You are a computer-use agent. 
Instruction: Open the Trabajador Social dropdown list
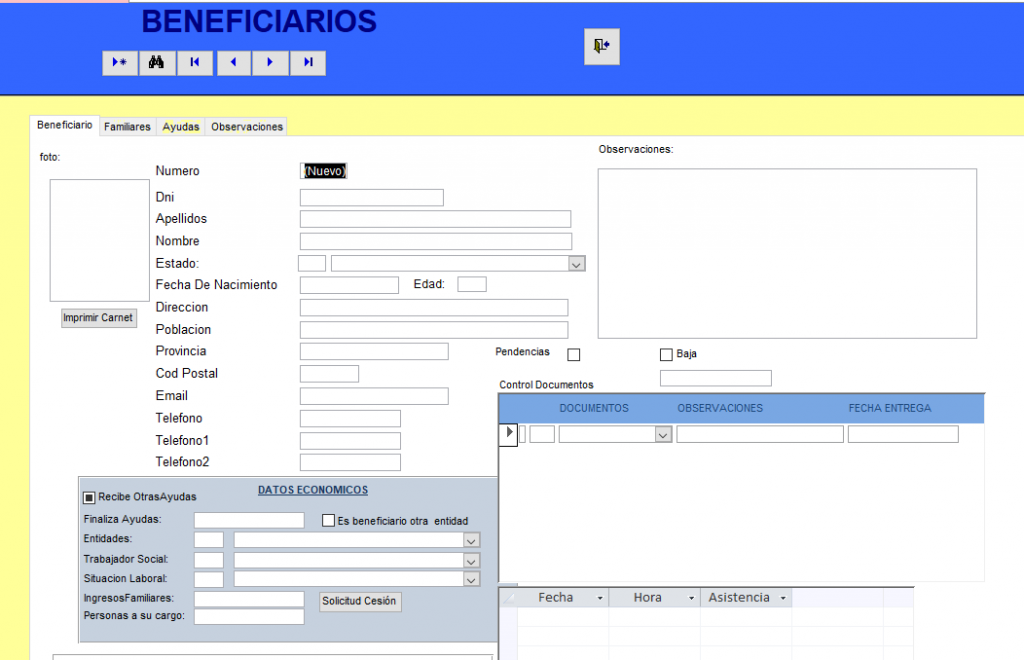coord(472,560)
